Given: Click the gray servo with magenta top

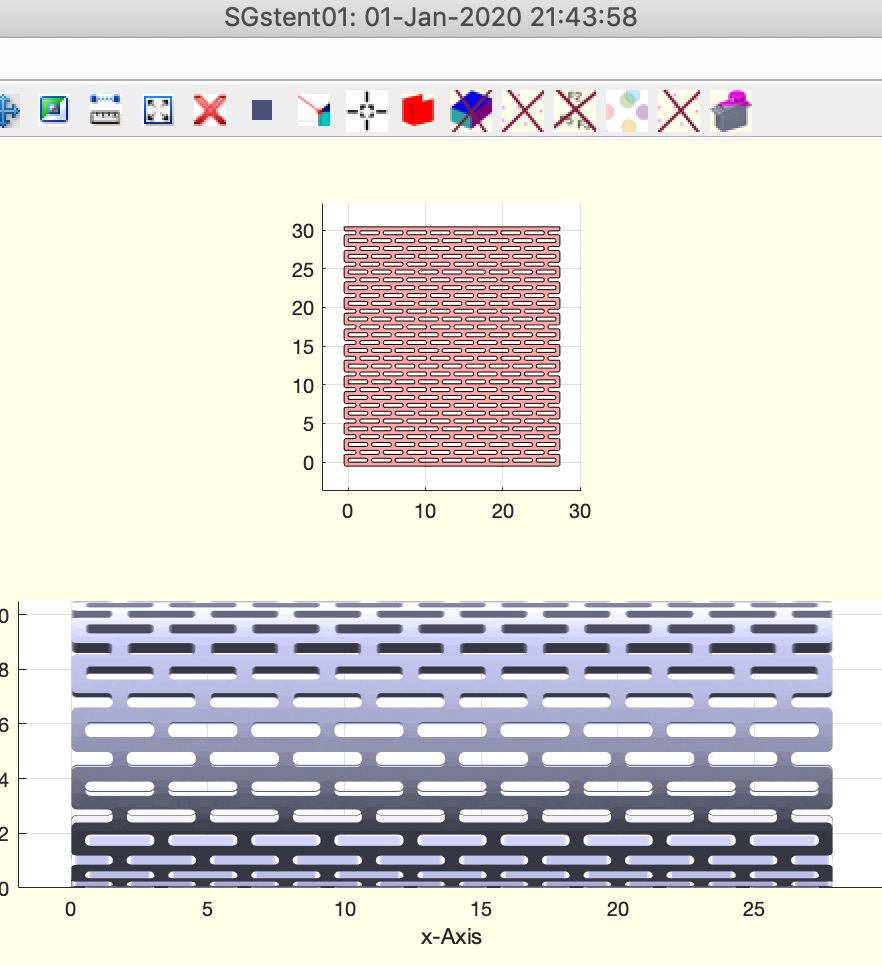Looking at the screenshot, I should tap(731, 110).
